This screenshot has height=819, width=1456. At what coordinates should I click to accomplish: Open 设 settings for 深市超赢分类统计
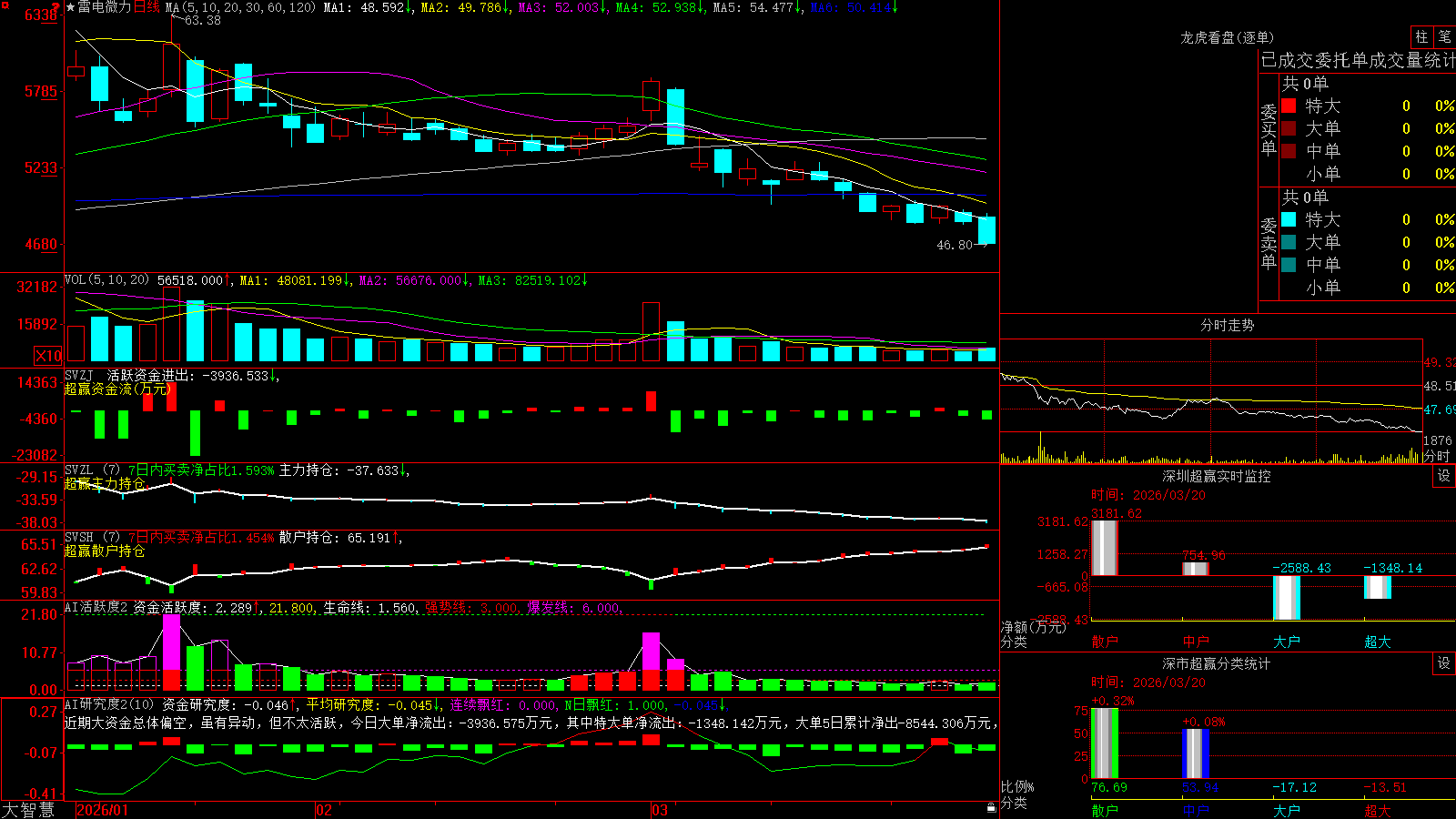click(1444, 663)
